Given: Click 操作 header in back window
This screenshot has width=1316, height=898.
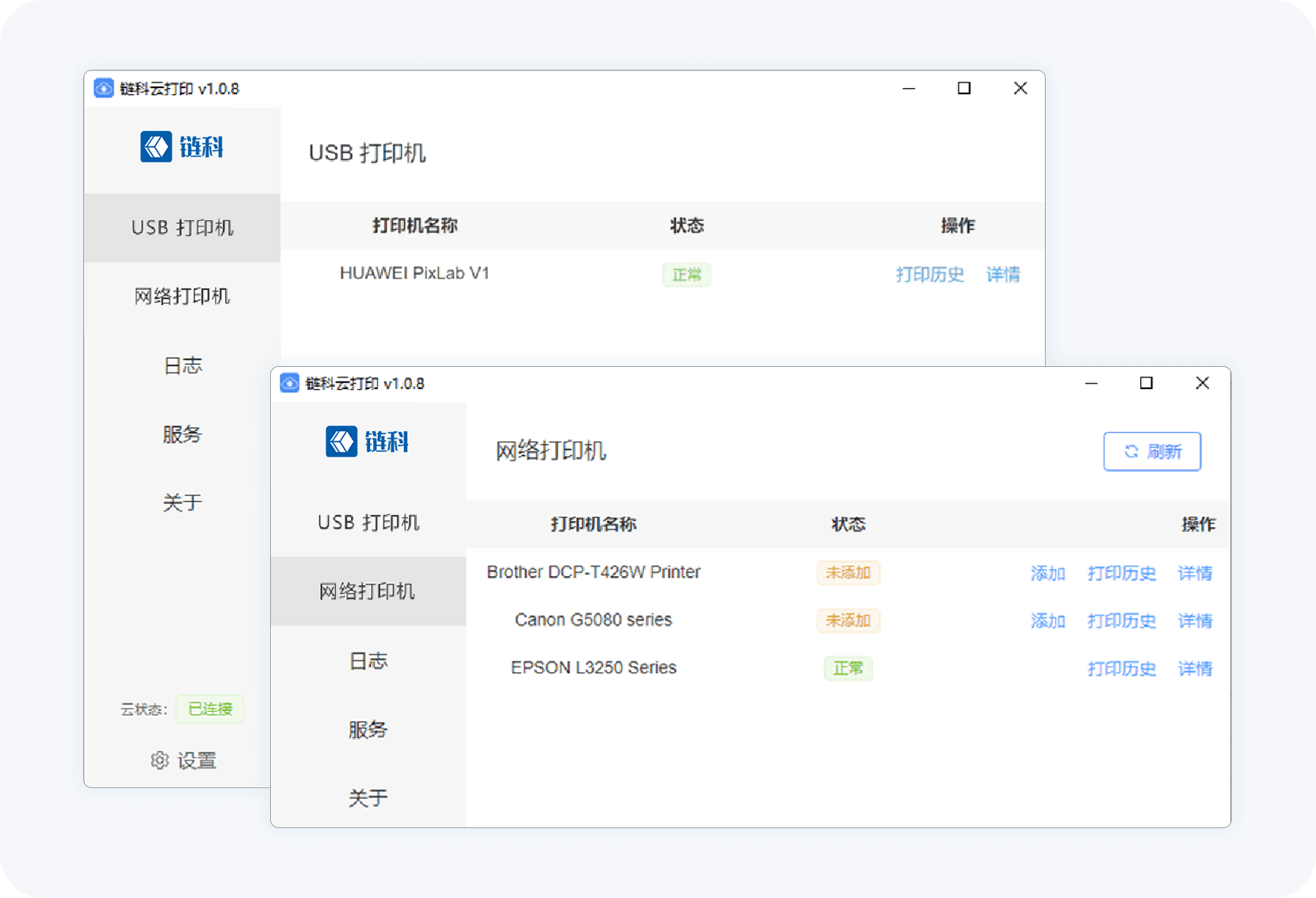Looking at the screenshot, I should click(958, 226).
